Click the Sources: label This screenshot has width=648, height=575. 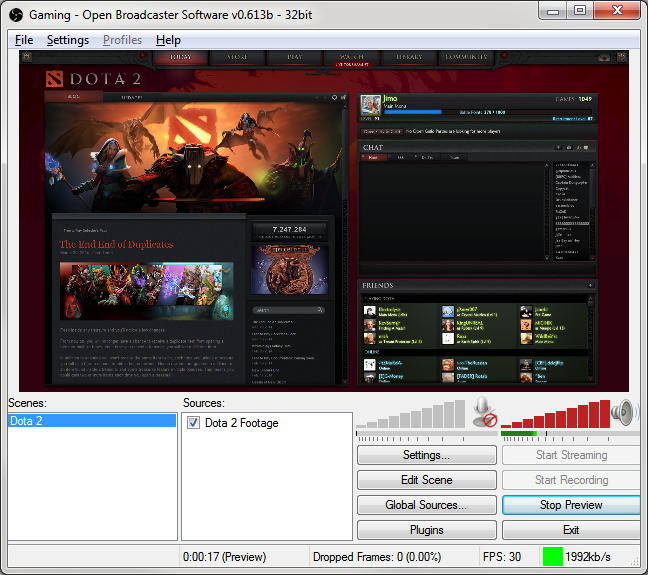tap(204, 403)
